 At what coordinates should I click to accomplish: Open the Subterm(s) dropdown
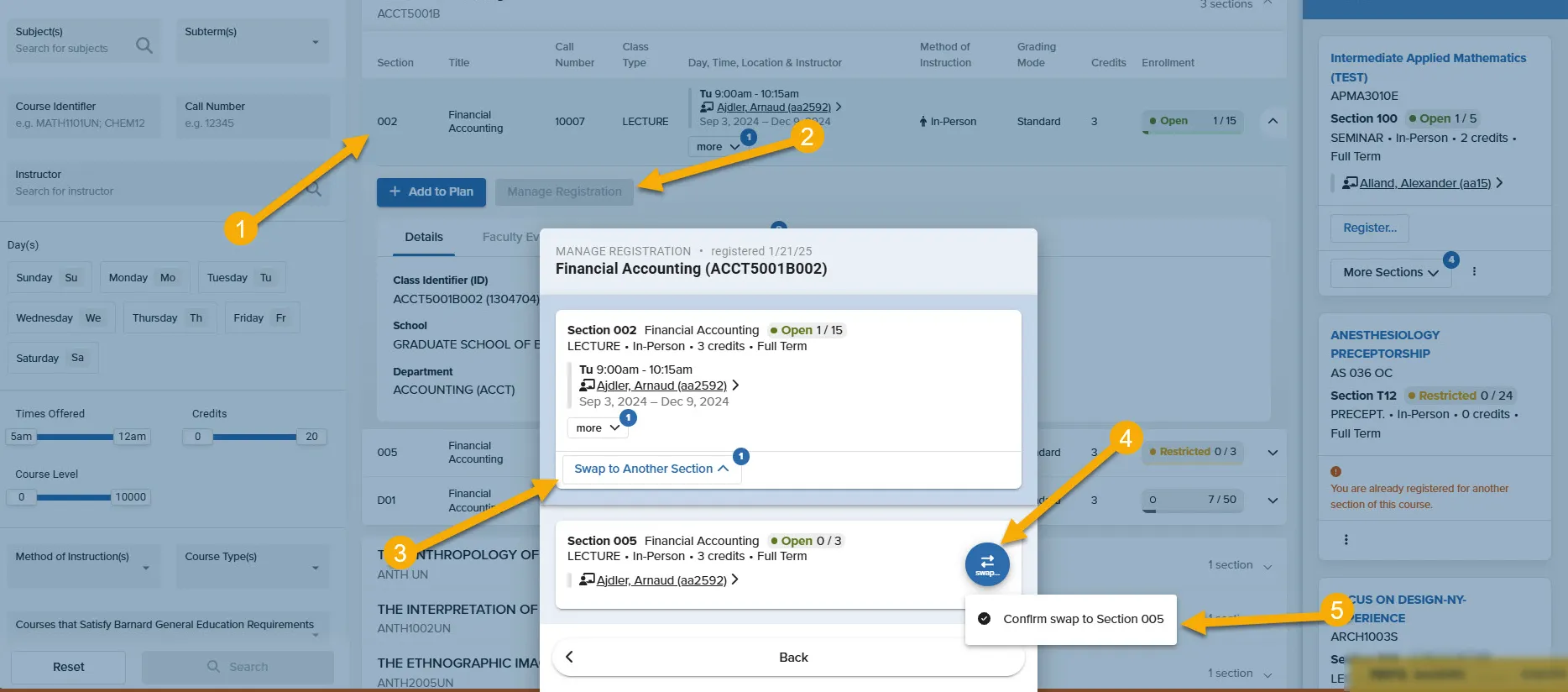tap(253, 41)
